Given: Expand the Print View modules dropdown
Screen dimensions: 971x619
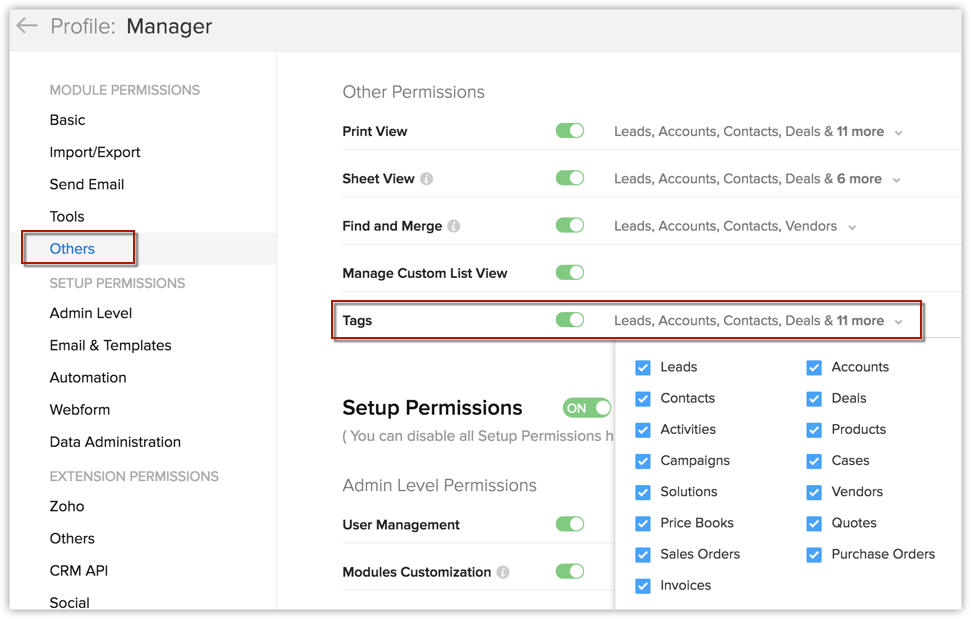Looking at the screenshot, I should (x=898, y=132).
